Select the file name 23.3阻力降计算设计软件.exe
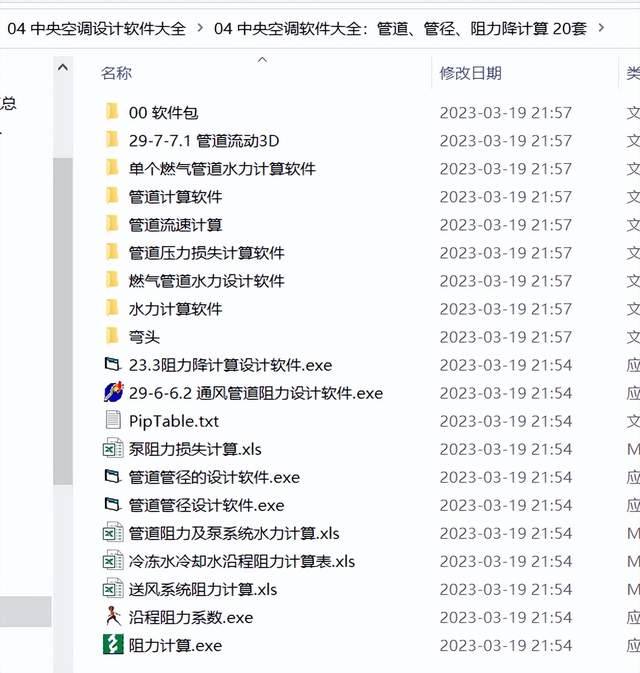Viewport: 640px width, 673px height. [231, 365]
